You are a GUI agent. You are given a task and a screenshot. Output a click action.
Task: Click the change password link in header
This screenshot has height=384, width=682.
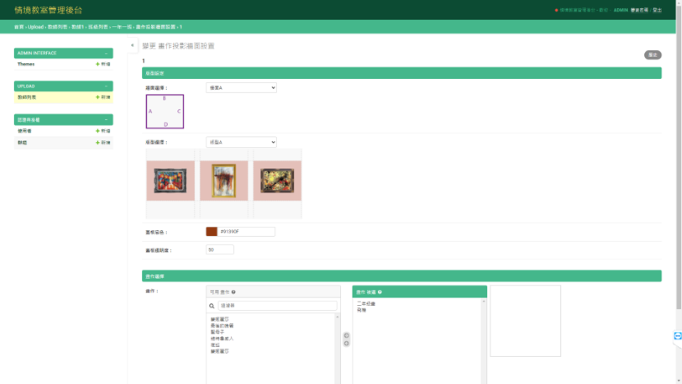tap(639, 10)
